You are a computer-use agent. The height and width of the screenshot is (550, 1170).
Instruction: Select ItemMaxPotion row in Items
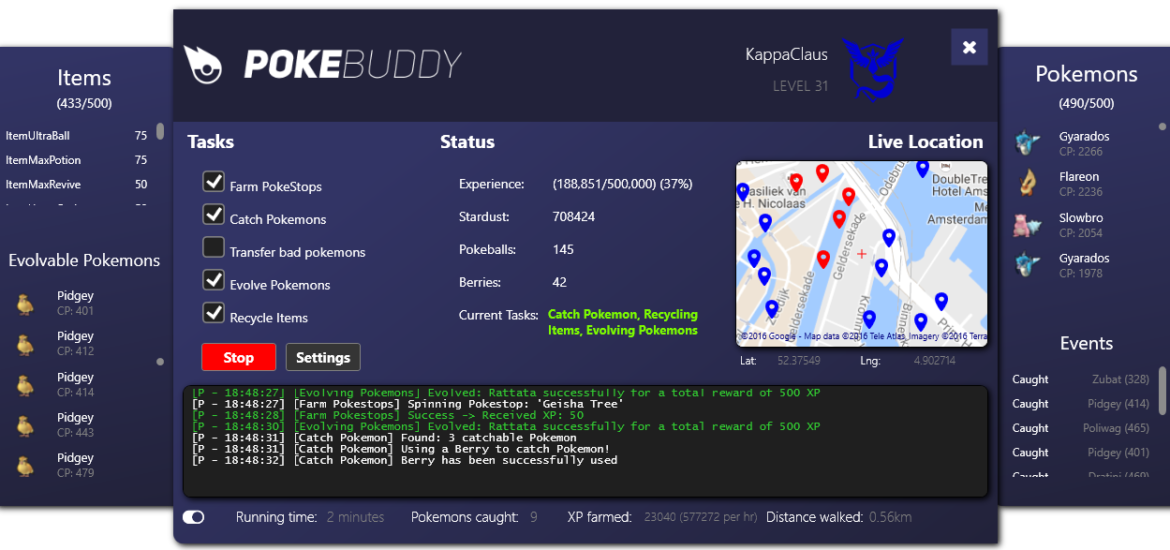pyautogui.click(x=76, y=160)
